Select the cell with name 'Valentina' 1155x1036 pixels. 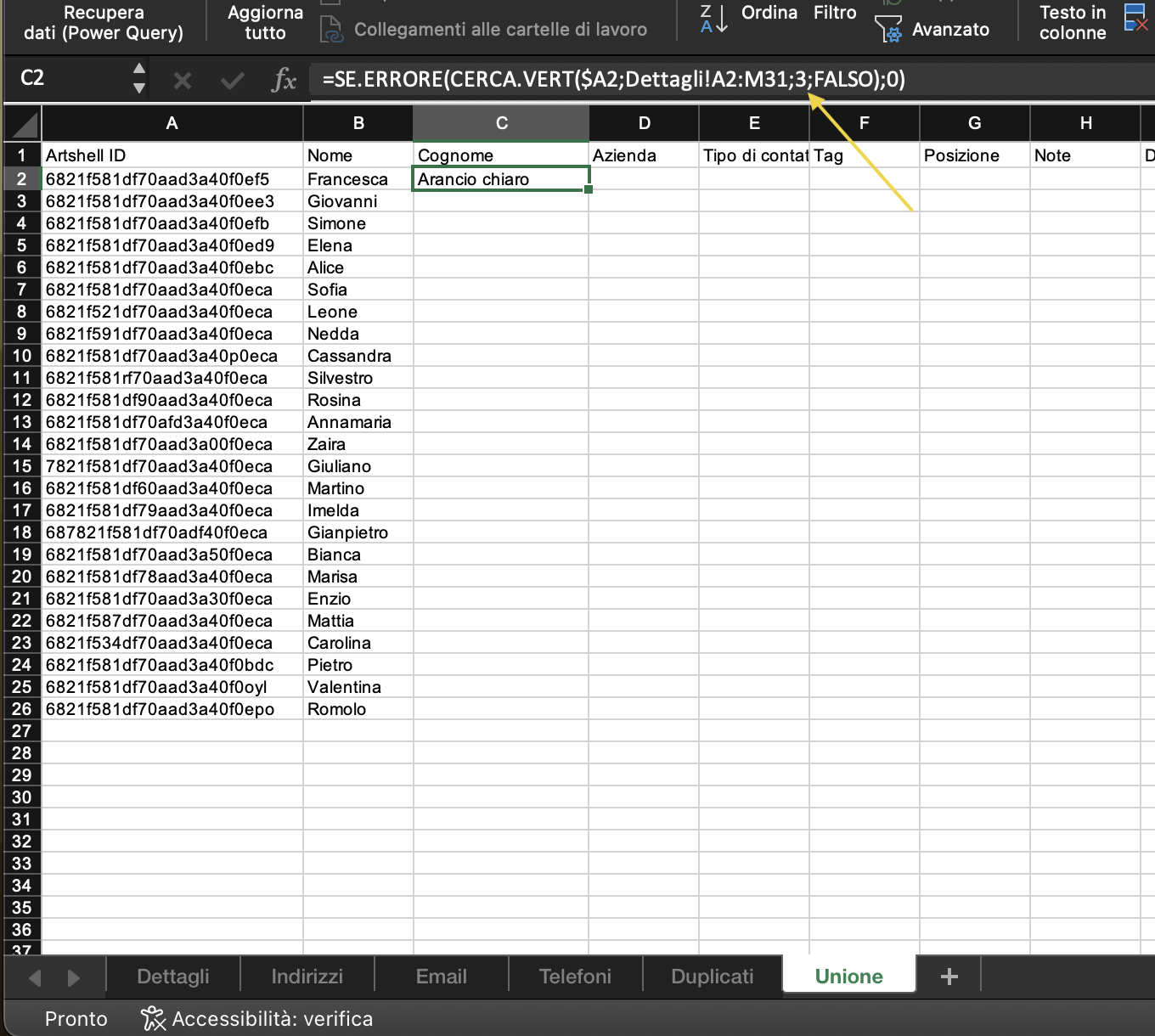(x=358, y=687)
